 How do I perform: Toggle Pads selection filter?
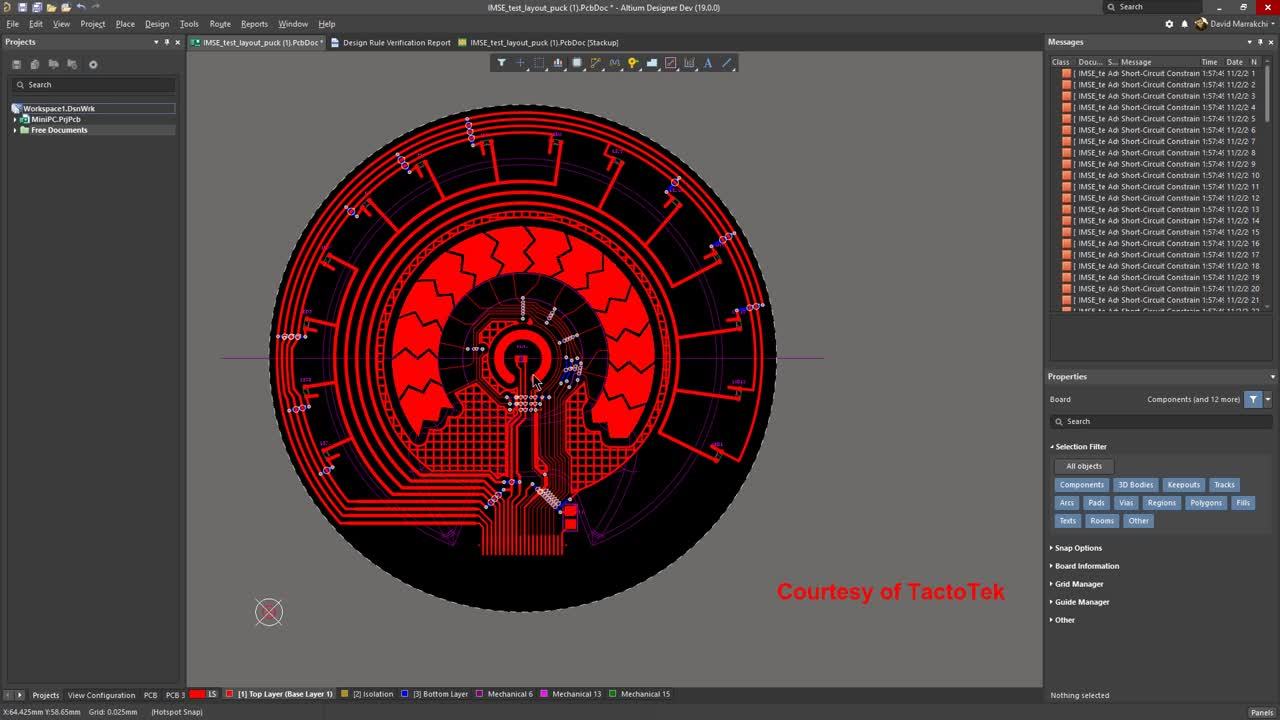coord(1096,503)
